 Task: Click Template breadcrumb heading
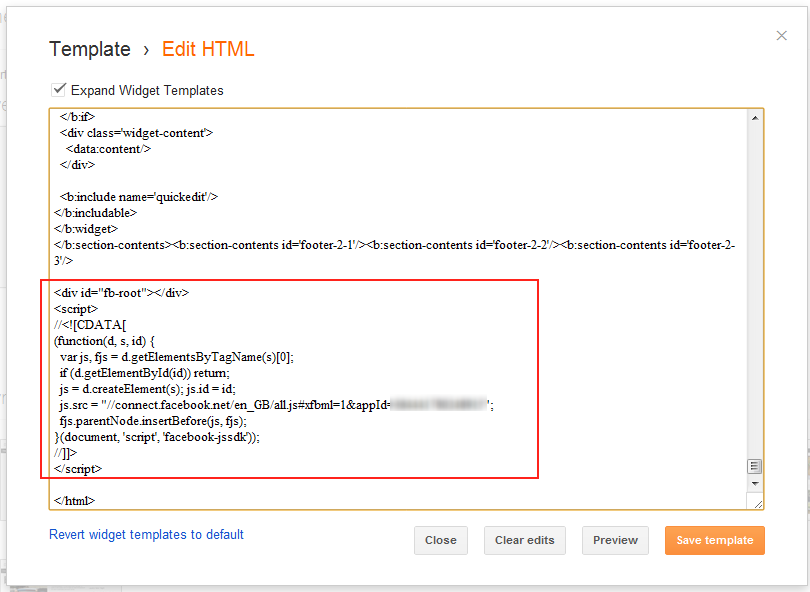(90, 50)
